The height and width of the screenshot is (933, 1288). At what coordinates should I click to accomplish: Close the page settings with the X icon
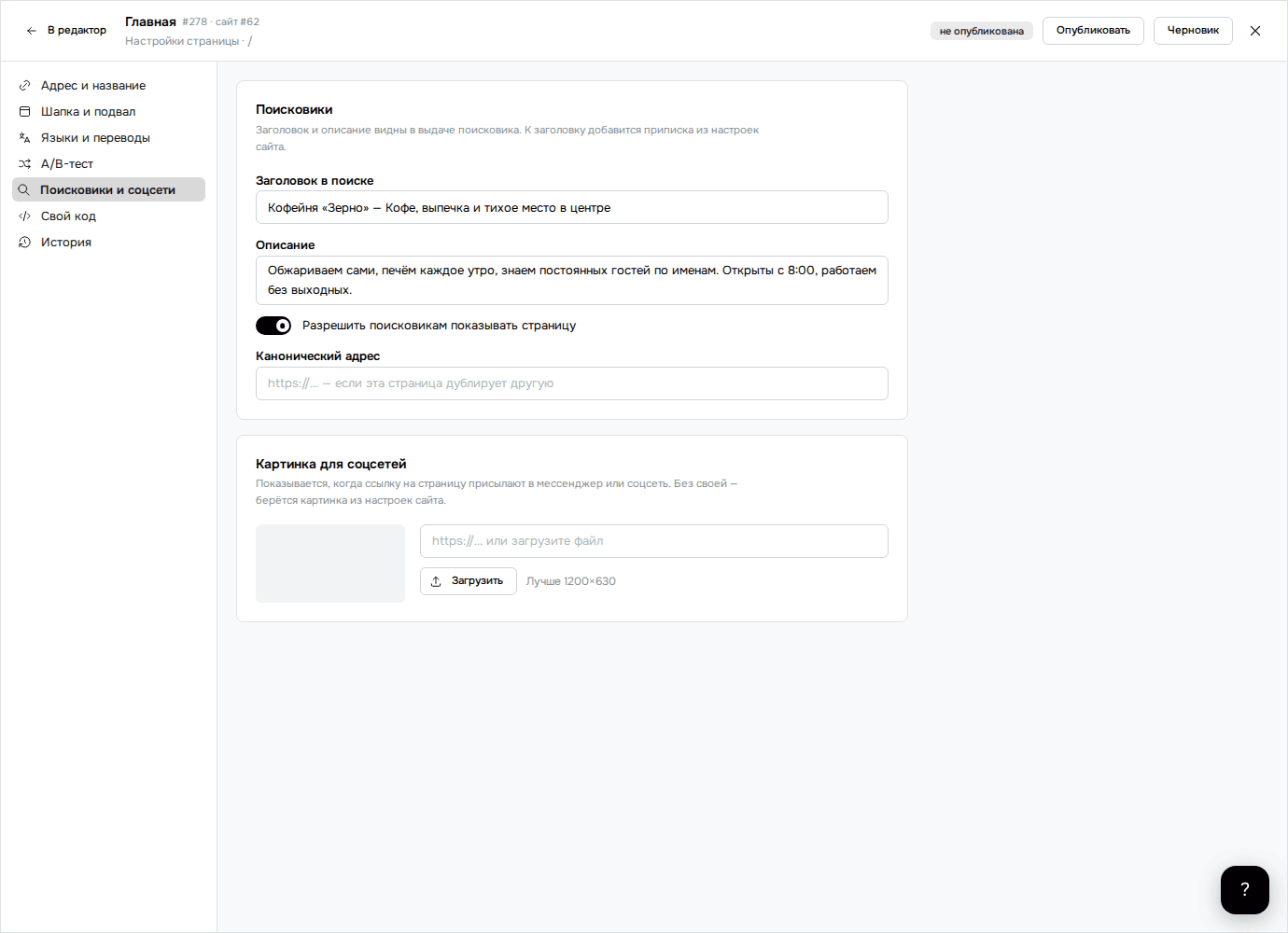1255,31
